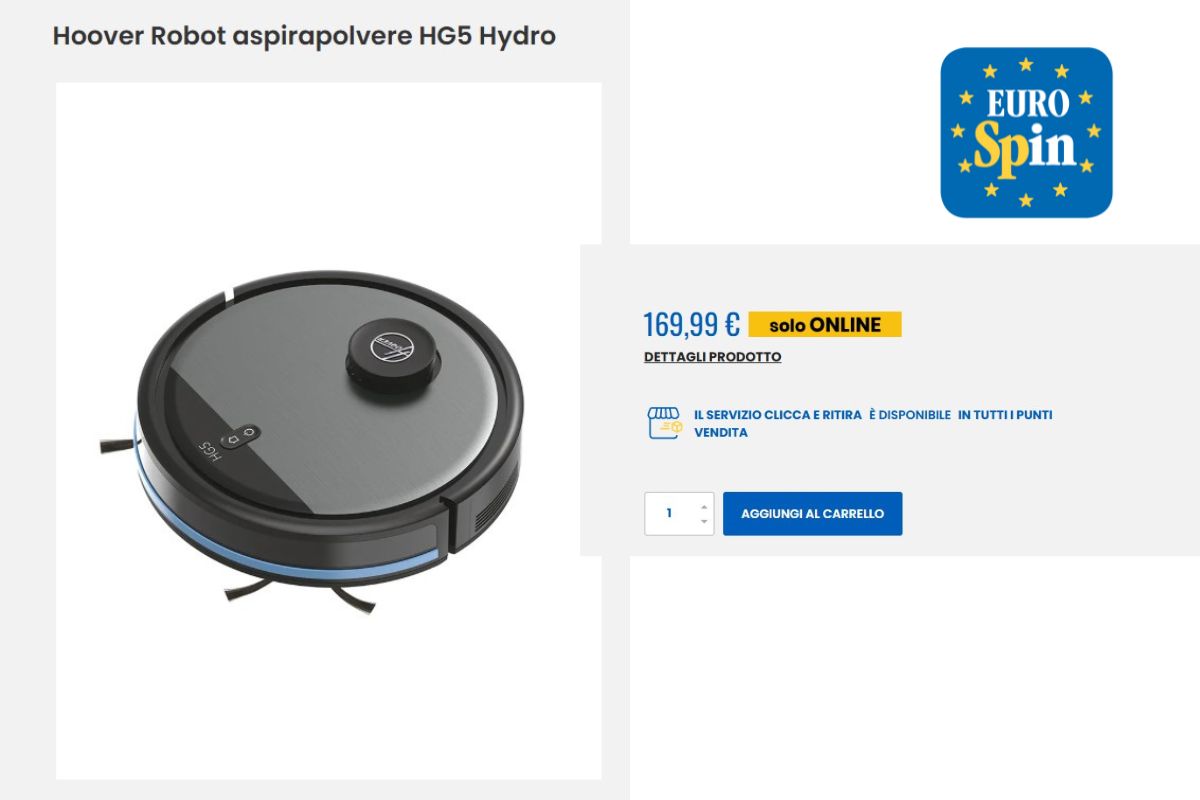The height and width of the screenshot is (800, 1200).
Task: Decrease quantity with the down arrow
Action: [x=703, y=521]
